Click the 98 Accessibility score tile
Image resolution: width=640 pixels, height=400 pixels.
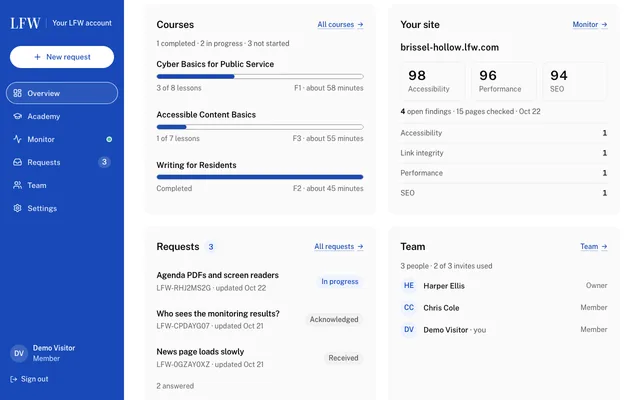tap(433, 81)
